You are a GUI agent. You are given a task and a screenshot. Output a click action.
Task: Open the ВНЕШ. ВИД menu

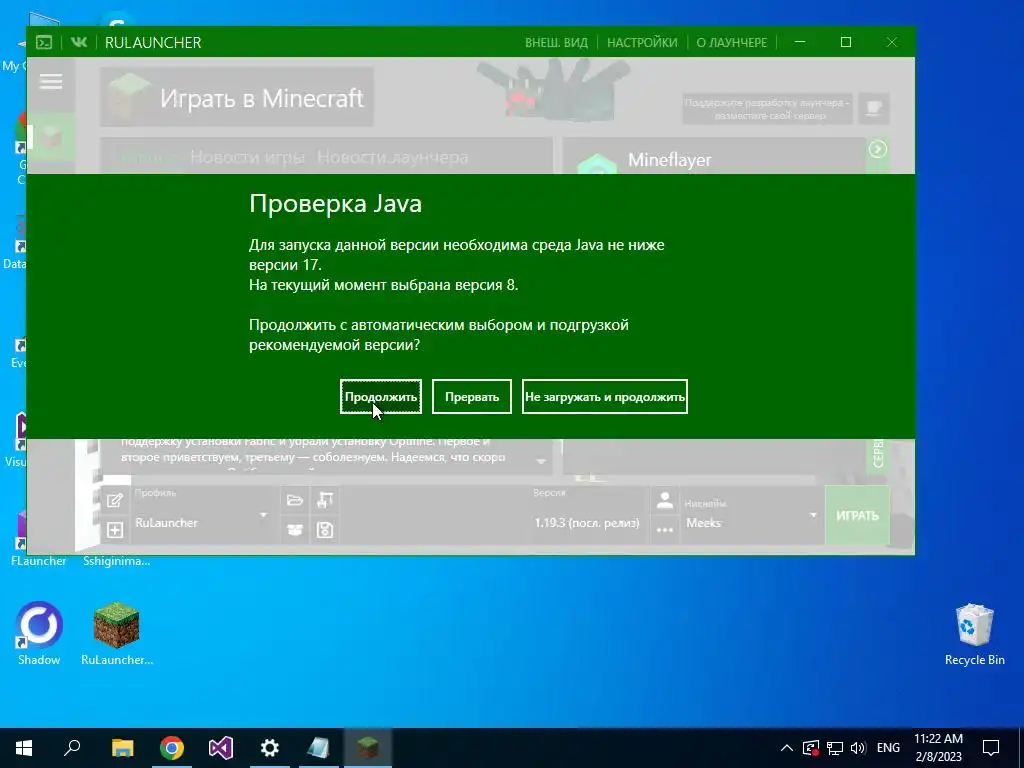point(556,42)
